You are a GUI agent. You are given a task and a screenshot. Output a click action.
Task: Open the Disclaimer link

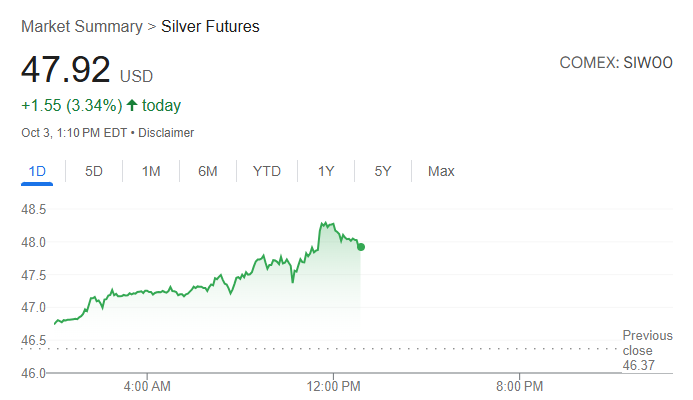(x=166, y=132)
